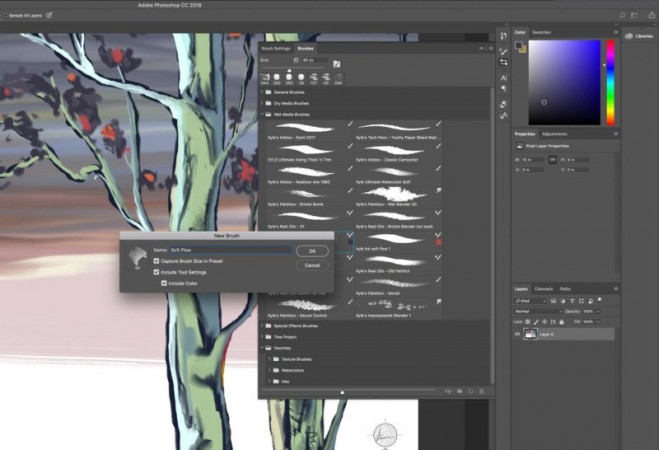Click the lock all padlock icon

[561, 322]
